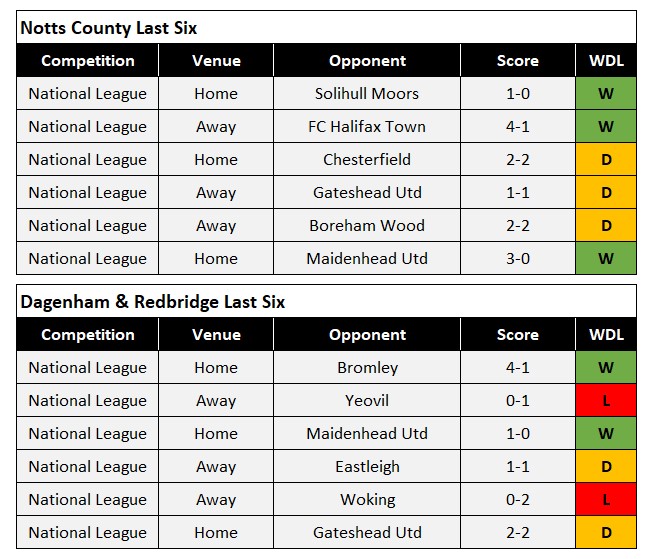This screenshot has height=559, width=653.
Task: Select the Boreham Wood opponent cell
Action: [367, 226]
